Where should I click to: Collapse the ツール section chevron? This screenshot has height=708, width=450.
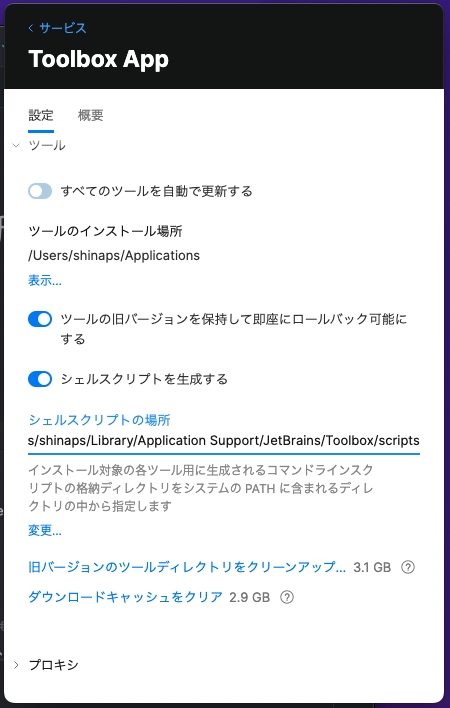pyautogui.click(x=16, y=145)
